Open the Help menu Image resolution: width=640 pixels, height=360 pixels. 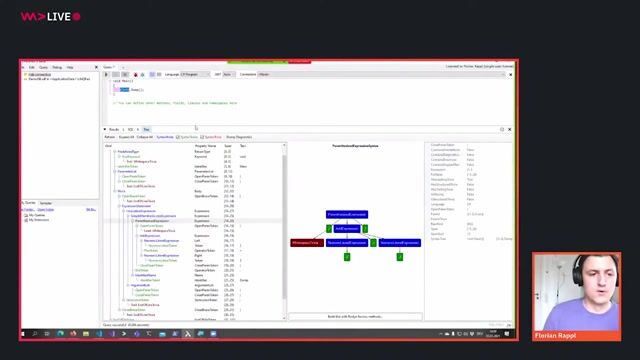pos(70,67)
